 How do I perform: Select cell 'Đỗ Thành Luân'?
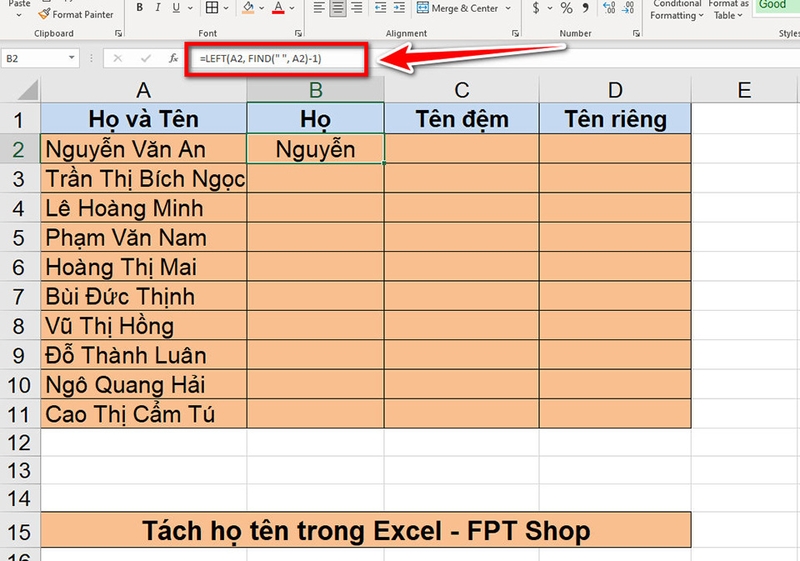coord(144,355)
